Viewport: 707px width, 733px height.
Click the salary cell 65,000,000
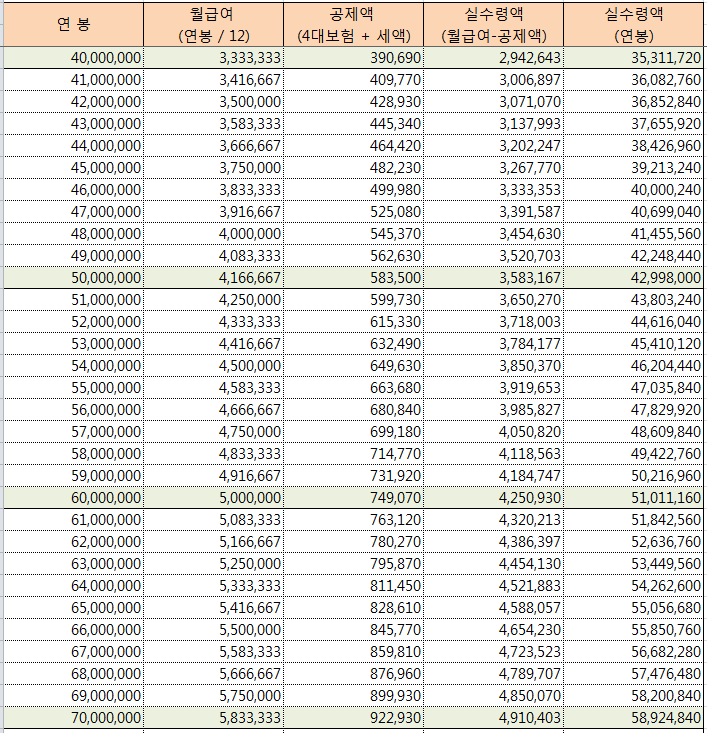(x=73, y=607)
